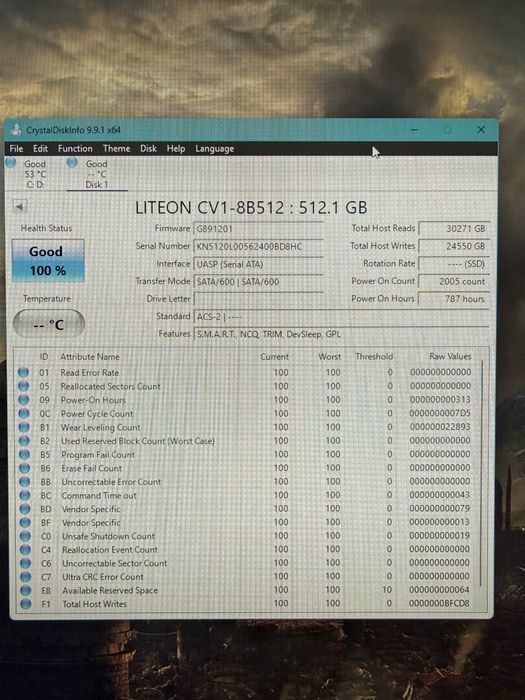Click the status icon for Unsafe Shutdown Count
Image resolution: width=525 pixels, height=700 pixels.
coord(25,536)
